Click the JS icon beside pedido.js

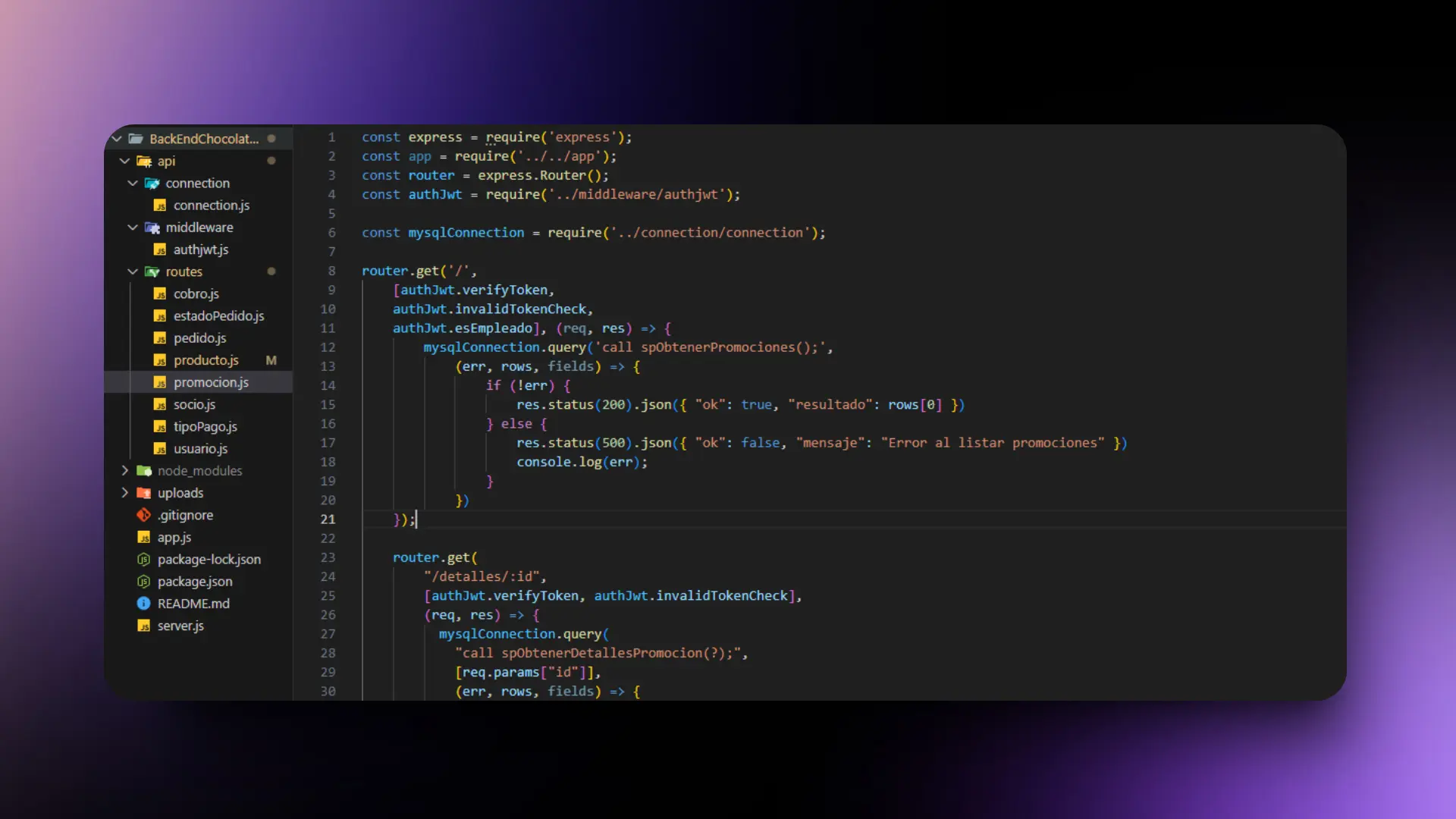(x=160, y=338)
